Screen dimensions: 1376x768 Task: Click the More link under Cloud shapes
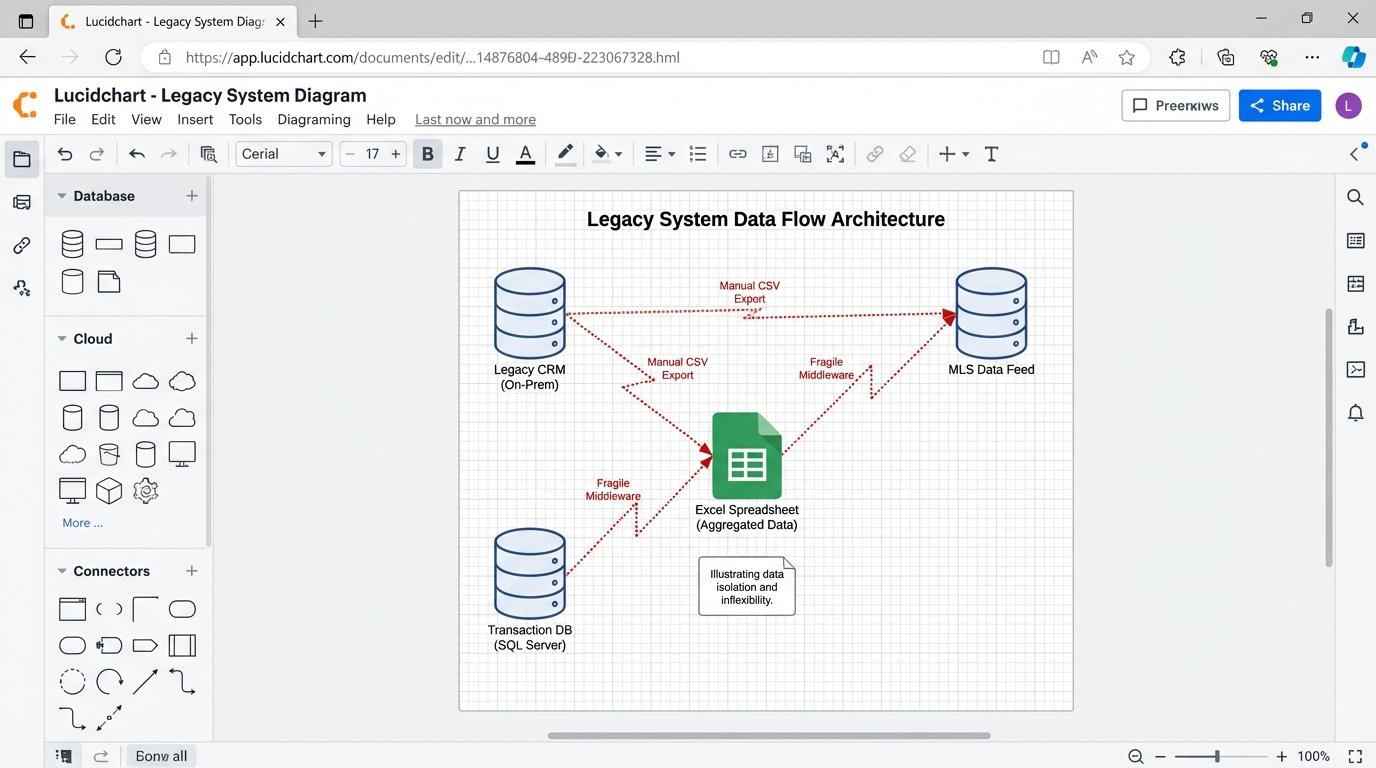click(x=82, y=522)
